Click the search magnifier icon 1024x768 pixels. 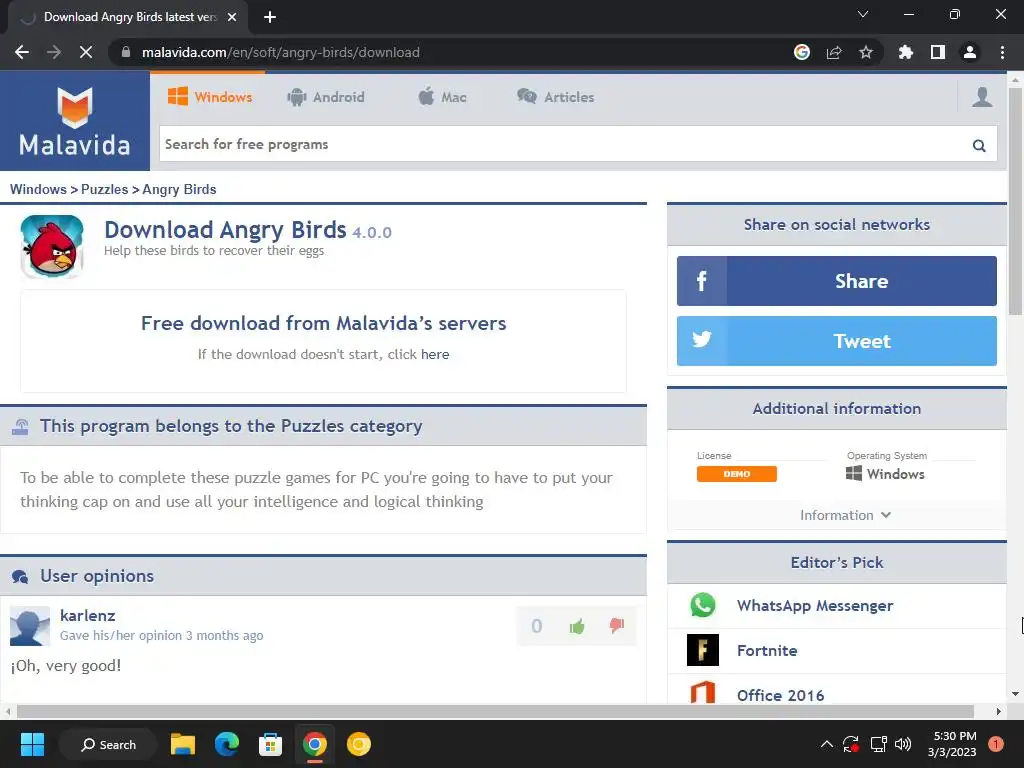(x=979, y=145)
